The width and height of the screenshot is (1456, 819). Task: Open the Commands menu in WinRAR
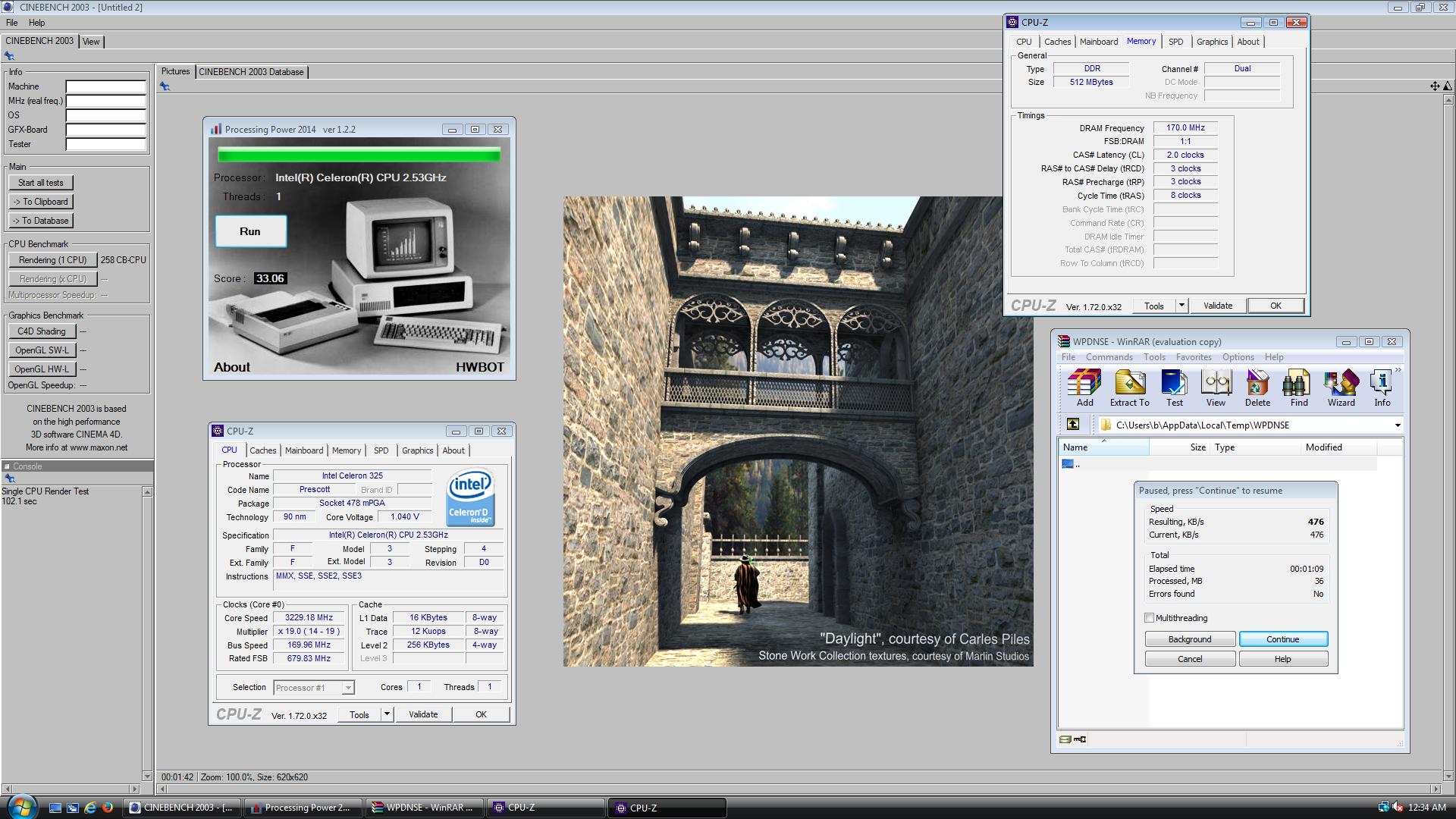(x=1109, y=357)
